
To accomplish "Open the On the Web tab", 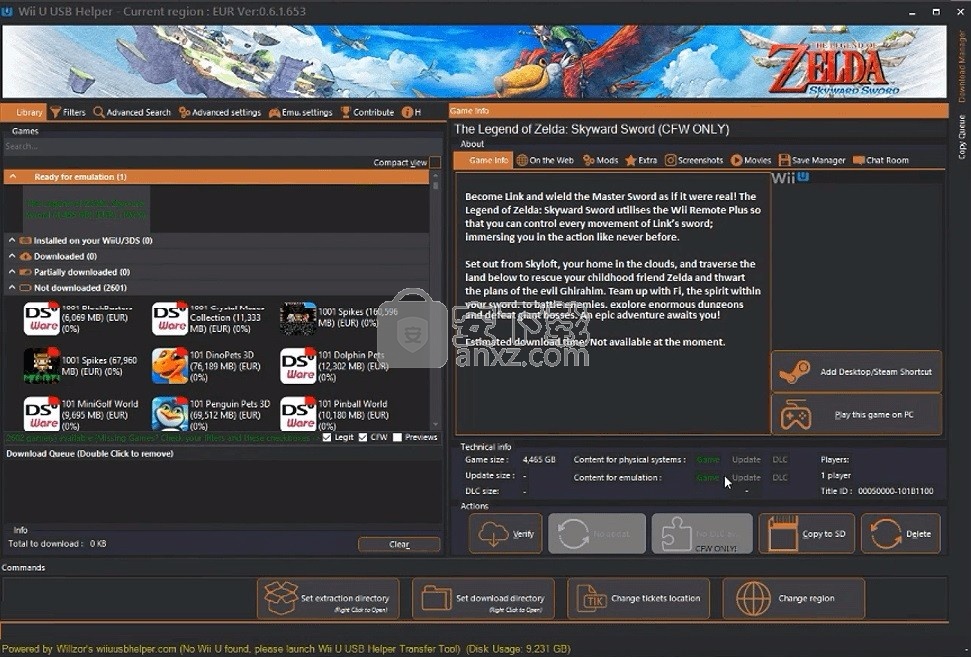I will point(545,160).
